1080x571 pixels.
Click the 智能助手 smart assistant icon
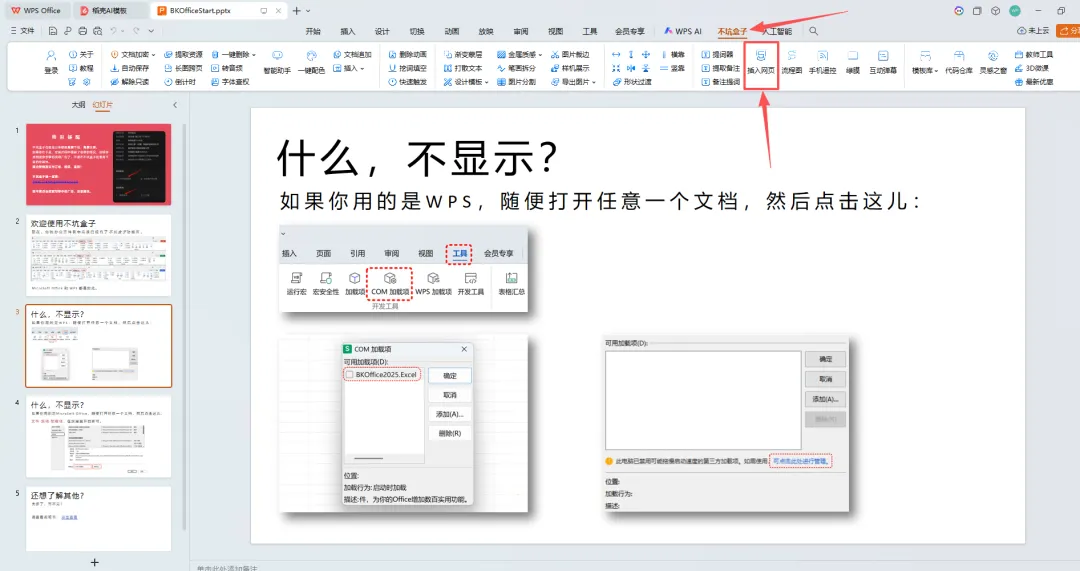coord(277,62)
